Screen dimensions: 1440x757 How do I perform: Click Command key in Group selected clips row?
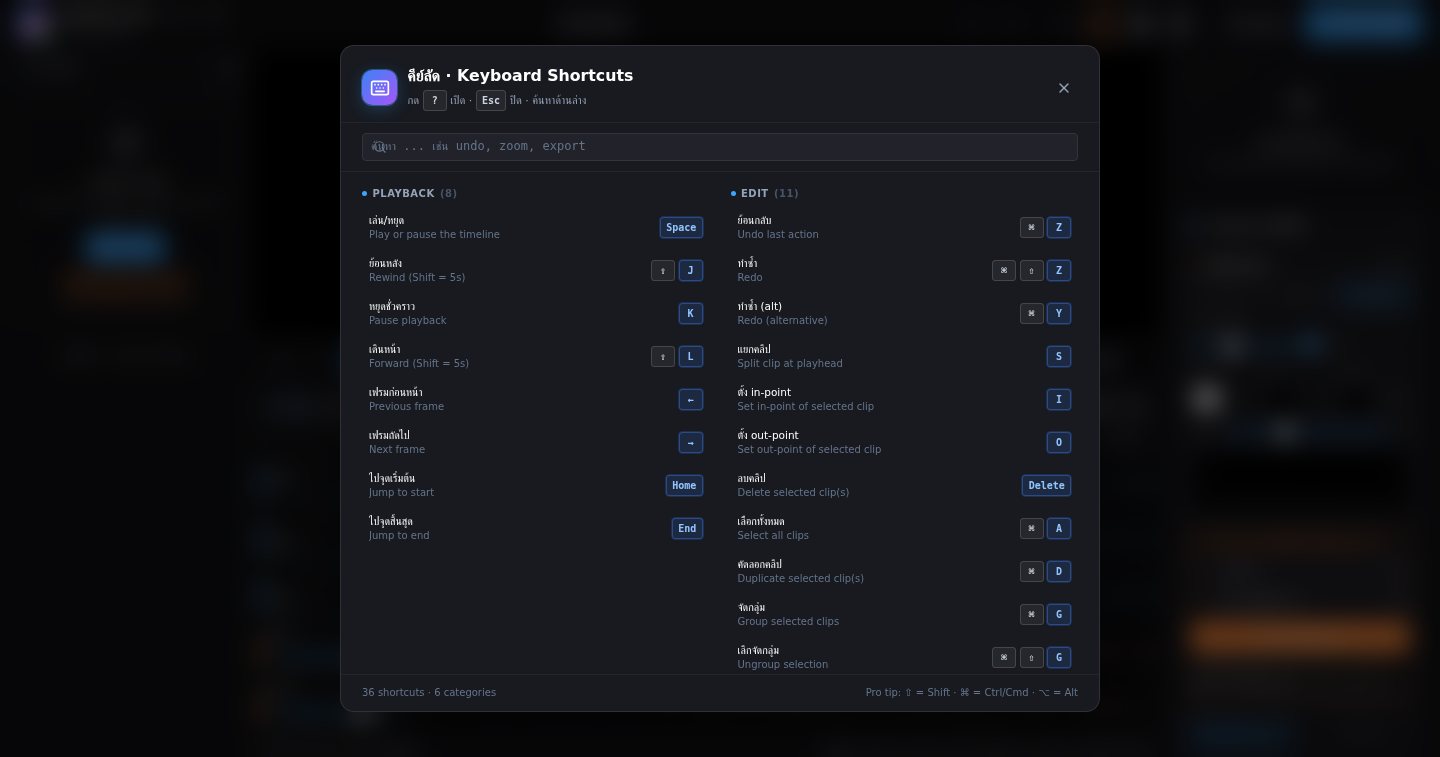tap(1032, 615)
